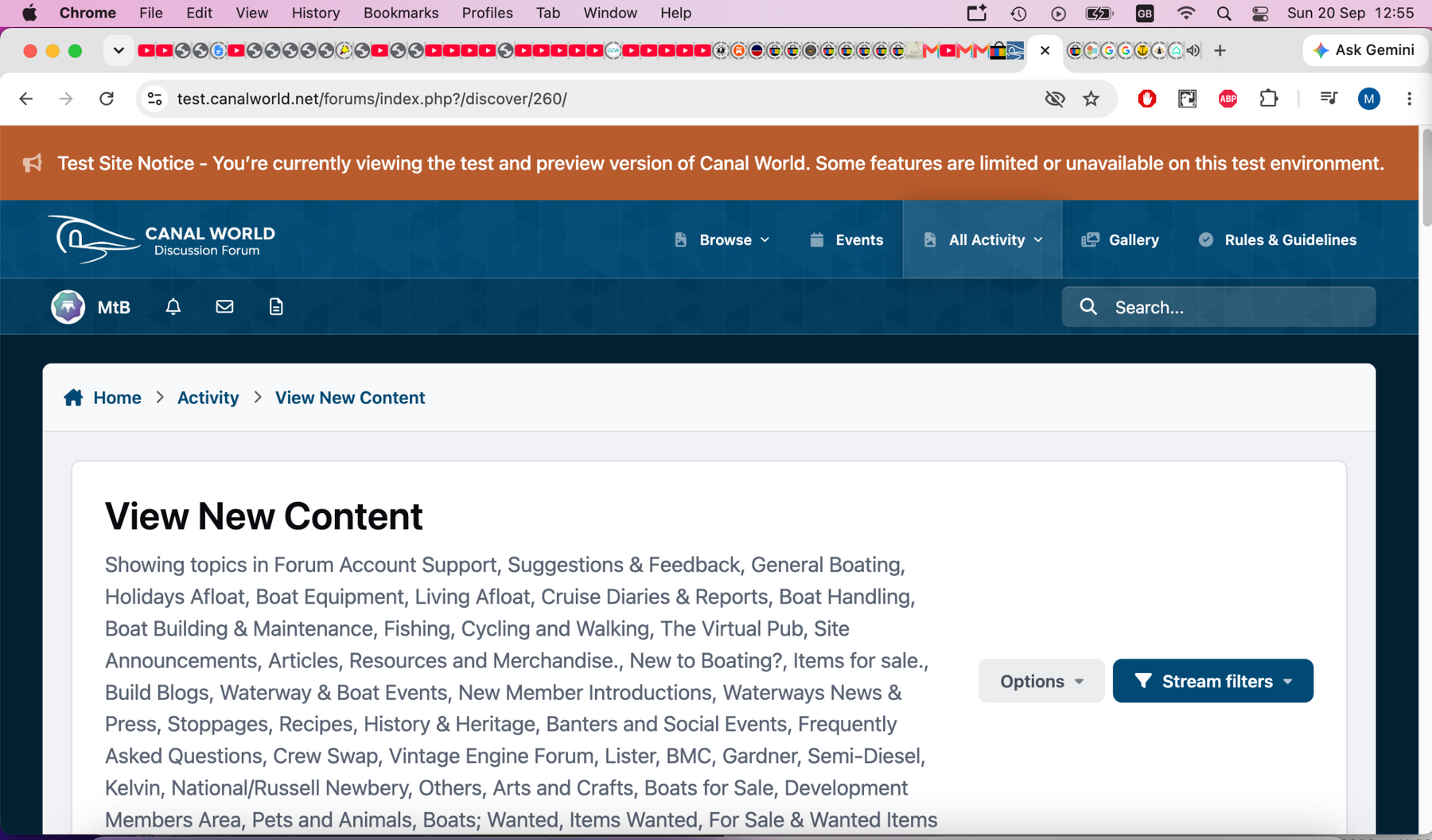
Task: Click the site information icon in address bar
Action: click(155, 99)
